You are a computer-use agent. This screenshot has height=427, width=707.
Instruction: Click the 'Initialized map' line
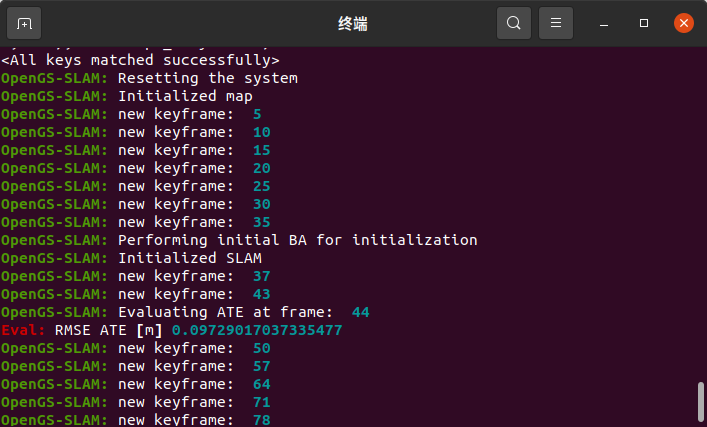pyautogui.click(x=127, y=96)
